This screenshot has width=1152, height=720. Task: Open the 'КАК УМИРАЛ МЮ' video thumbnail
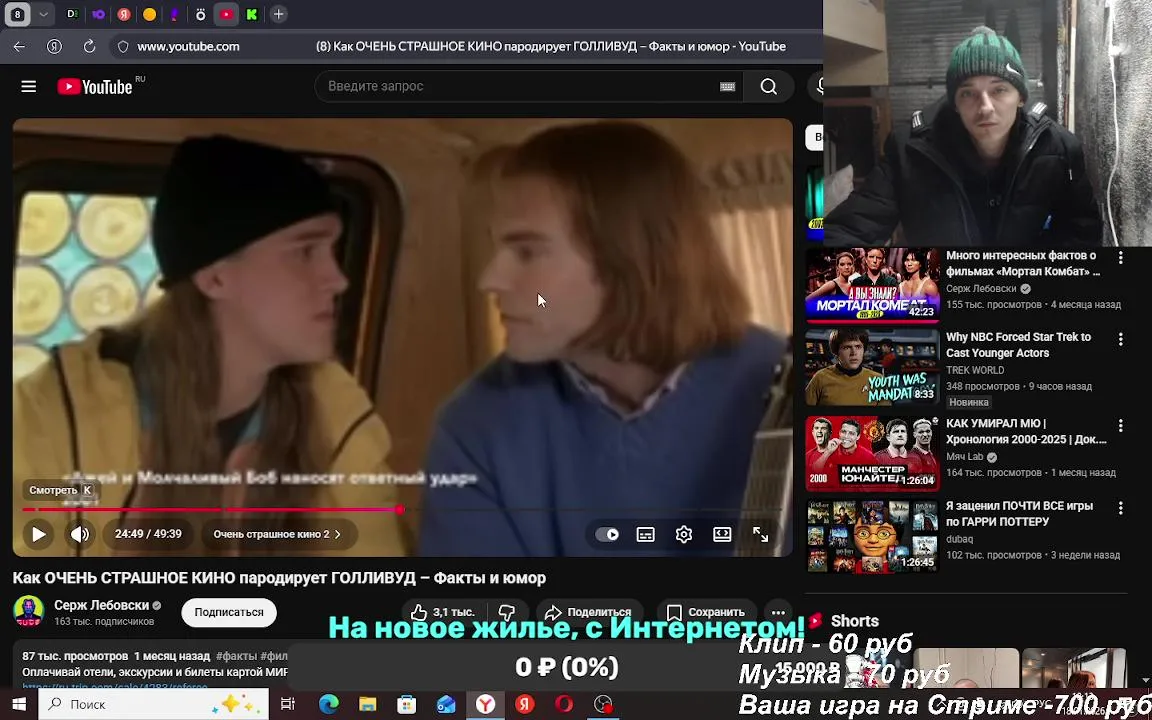[x=872, y=453]
